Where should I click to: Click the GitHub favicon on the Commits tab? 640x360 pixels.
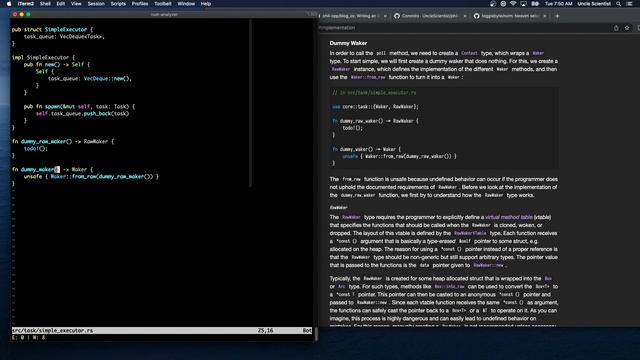coord(397,16)
